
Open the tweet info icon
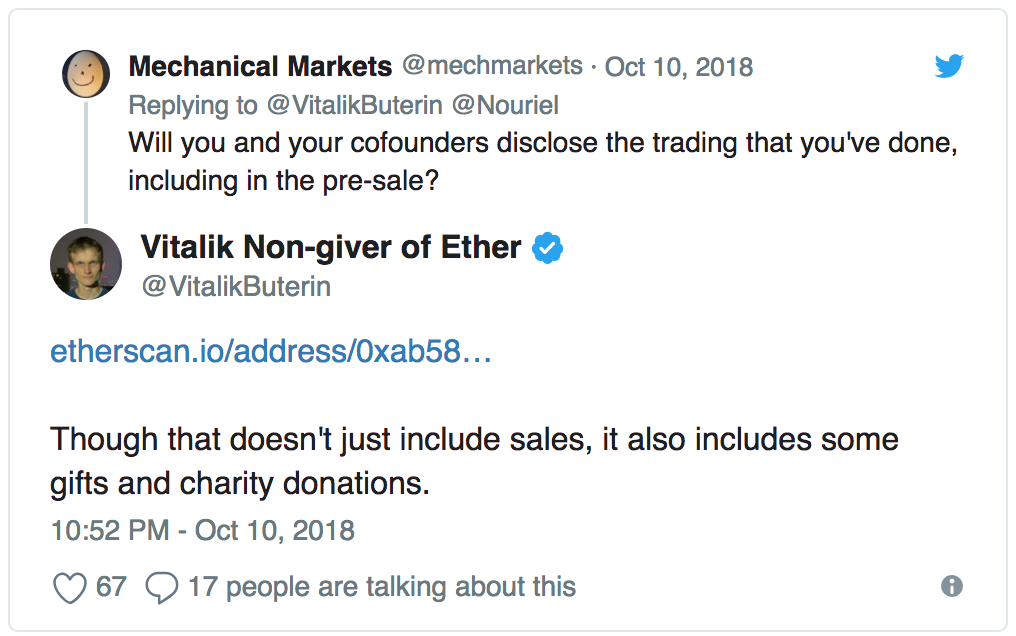coord(952,587)
